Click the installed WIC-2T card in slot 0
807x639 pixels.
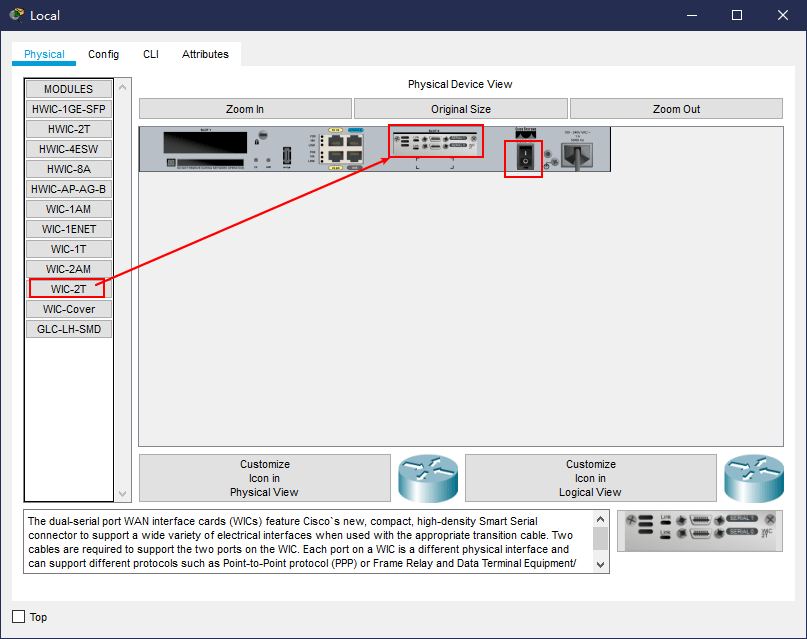(435, 142)
